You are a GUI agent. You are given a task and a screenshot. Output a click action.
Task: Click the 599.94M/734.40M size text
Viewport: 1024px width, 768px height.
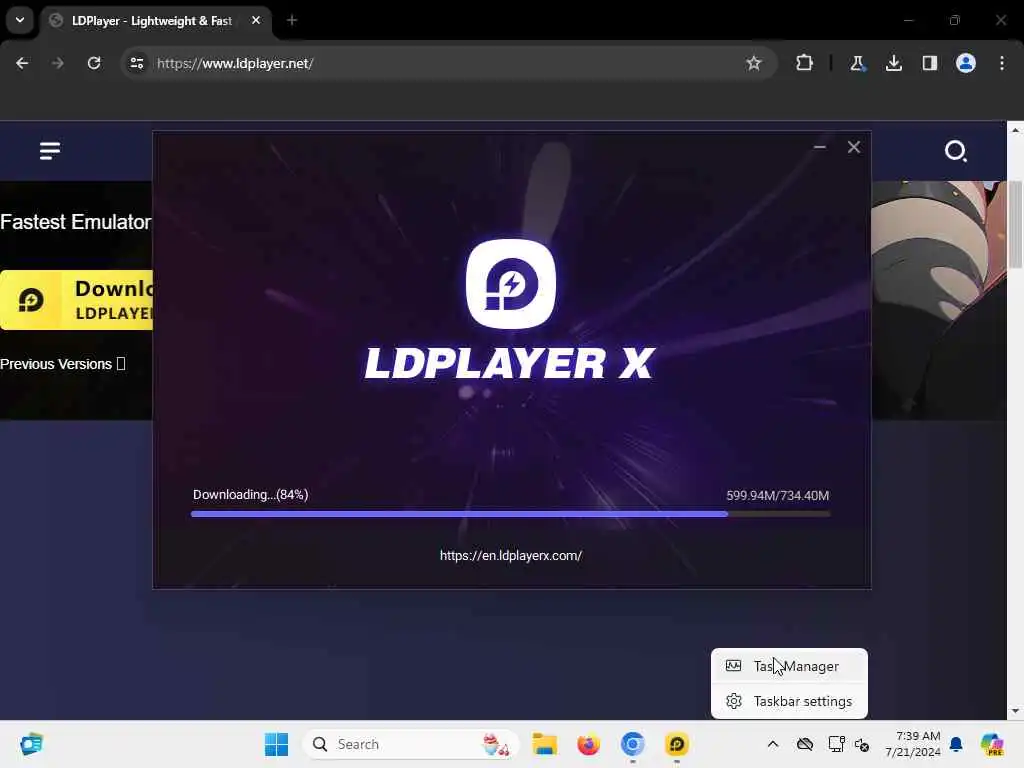778,496
